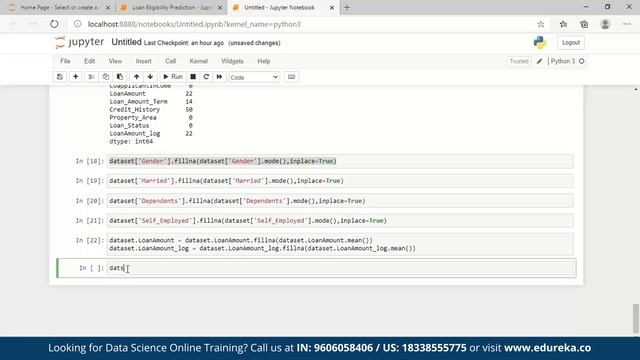Close the Loan Eligibility Prediction tab
The height and width of the screenshot is (360, 640).
click(x=220, y=7)
